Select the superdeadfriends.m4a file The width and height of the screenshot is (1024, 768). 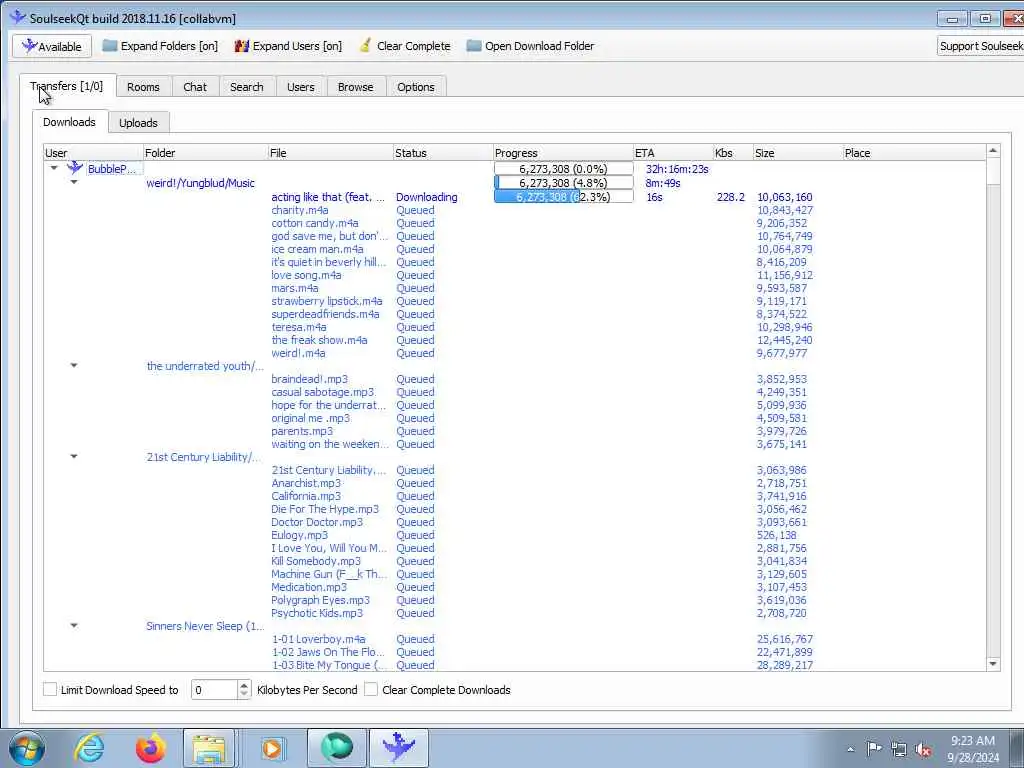(x=325, y=314)
